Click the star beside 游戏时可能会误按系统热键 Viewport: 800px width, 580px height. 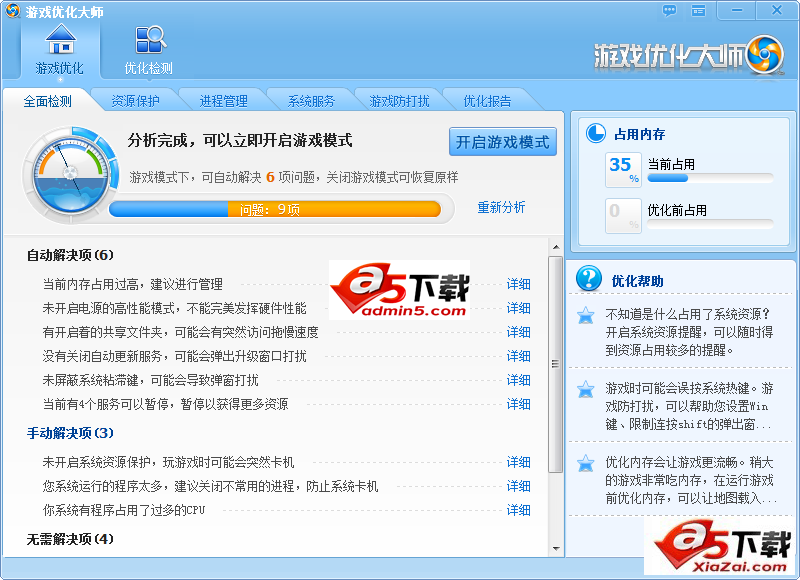coord(586,390)
